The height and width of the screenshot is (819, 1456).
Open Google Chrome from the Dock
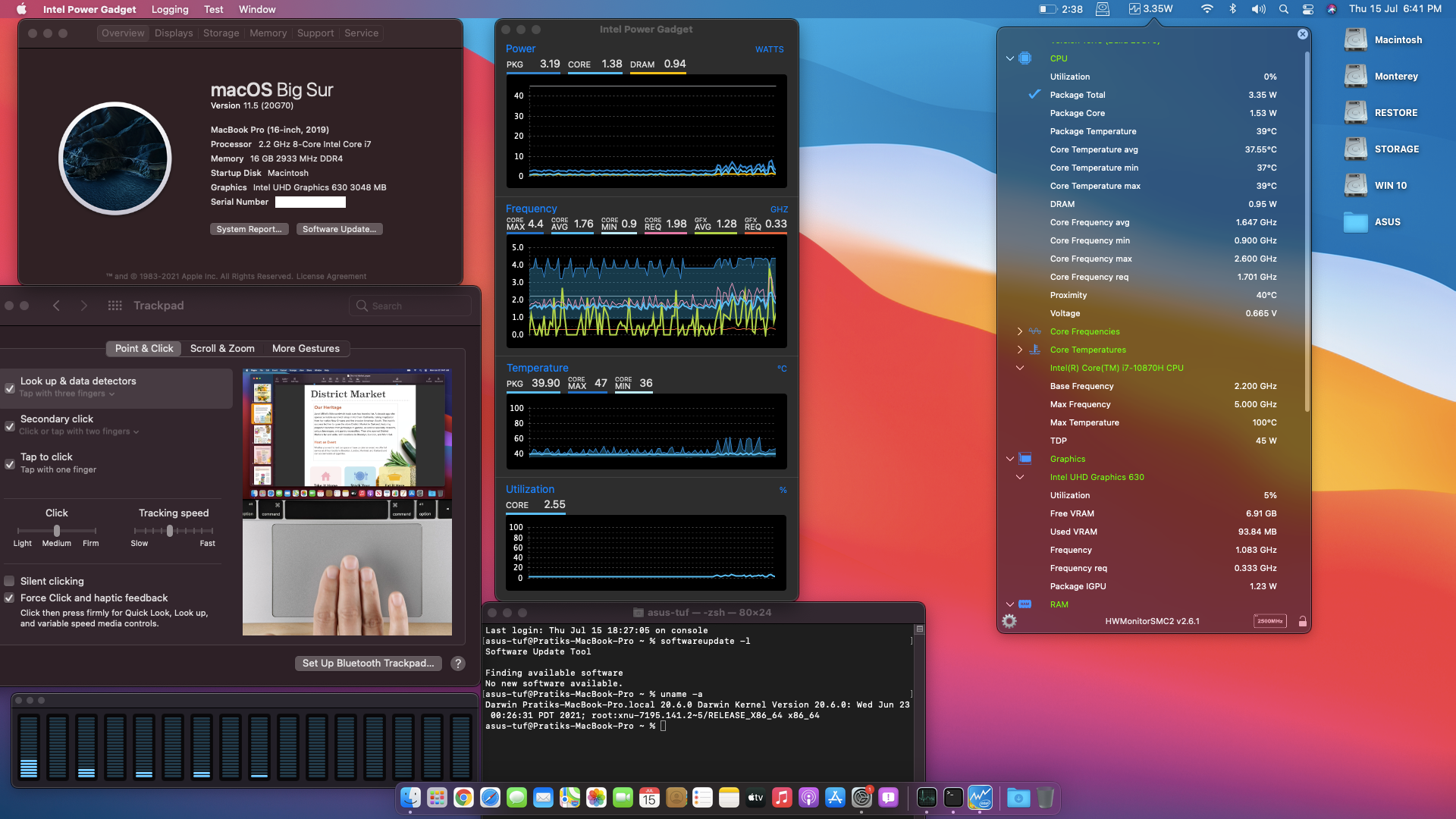point(463,798)
